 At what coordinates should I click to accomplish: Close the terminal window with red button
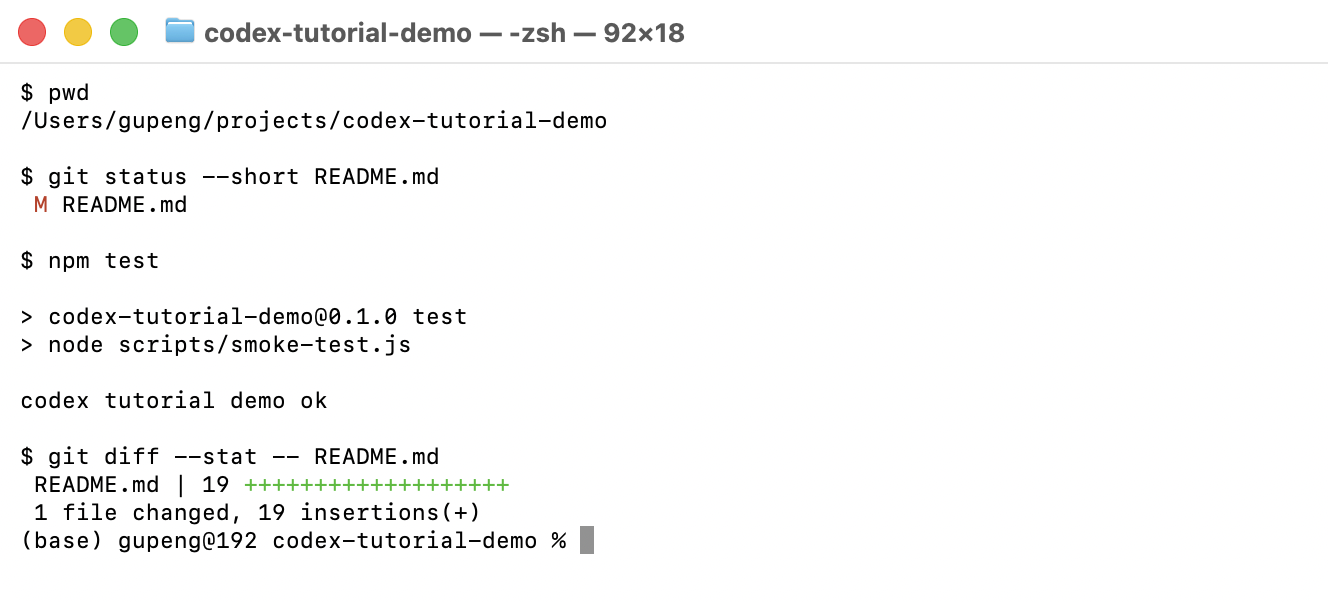tap(32, 32)
